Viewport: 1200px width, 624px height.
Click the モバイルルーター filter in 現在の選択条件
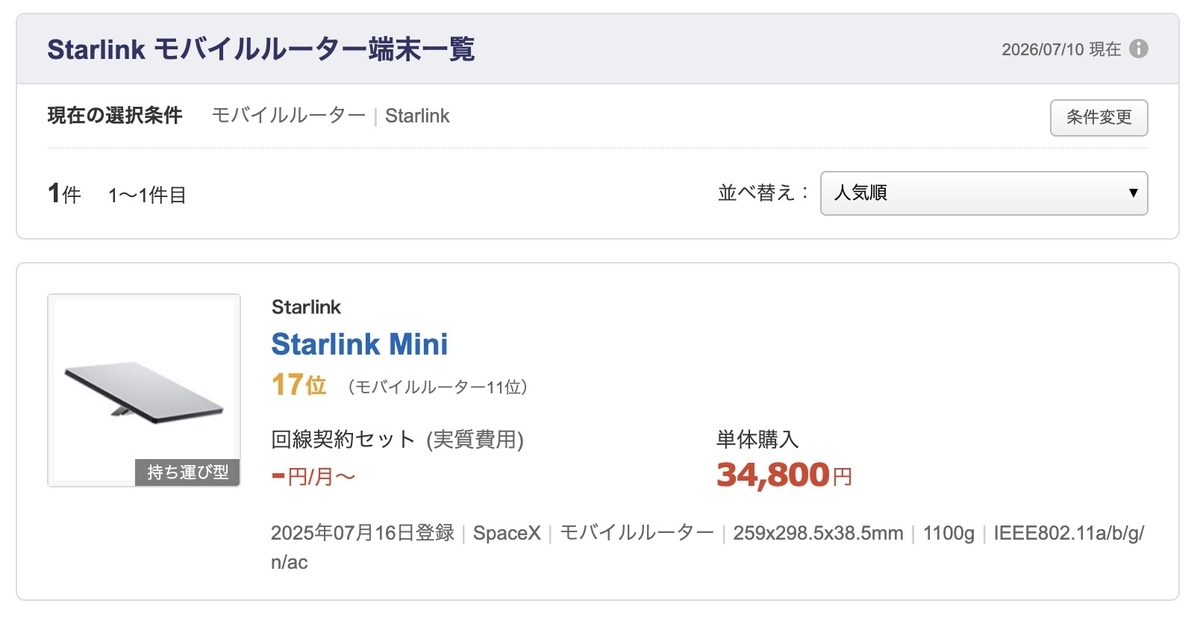(x=289, y=116)
